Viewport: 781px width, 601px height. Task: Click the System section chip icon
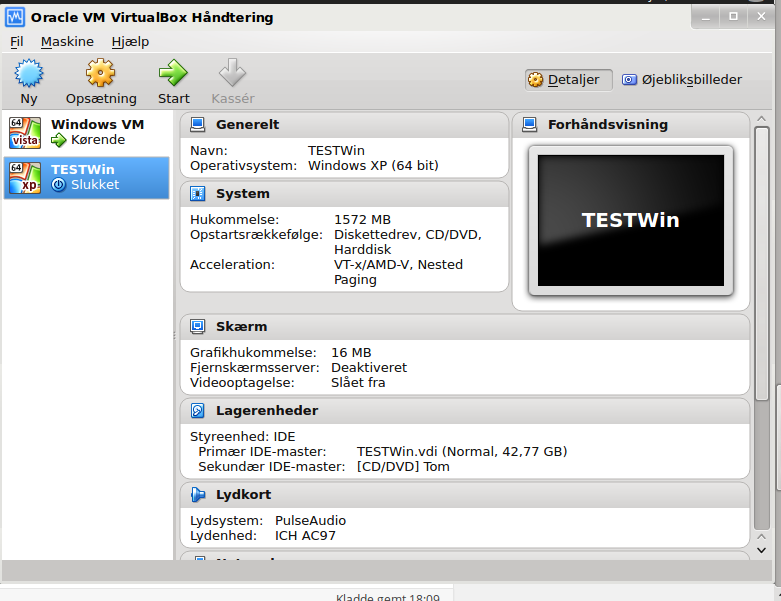click(198, 194)
